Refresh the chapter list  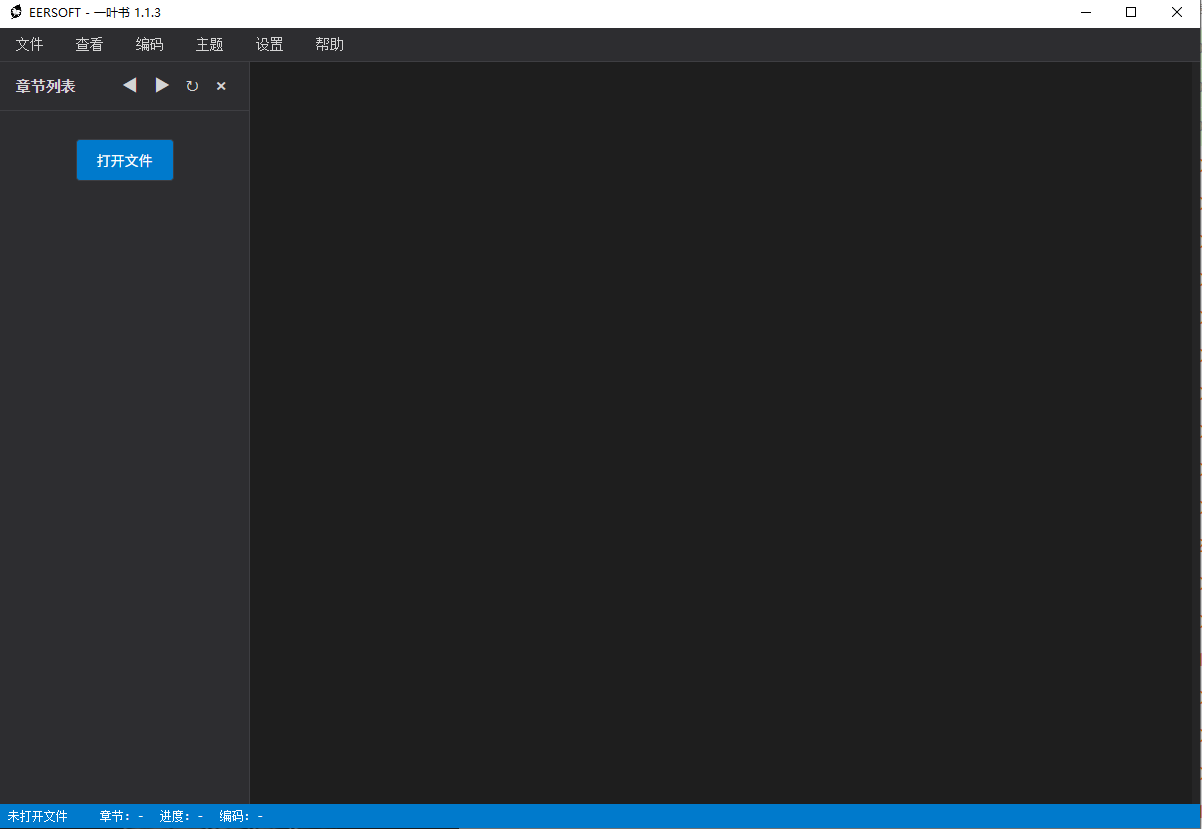192,86
